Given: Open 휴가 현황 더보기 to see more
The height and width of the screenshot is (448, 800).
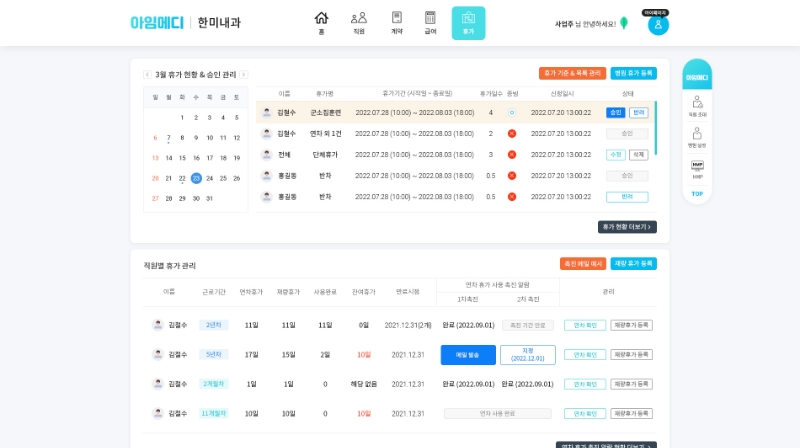Looking at the screenshot, I should pyautogui.click(x=627, y=227).
